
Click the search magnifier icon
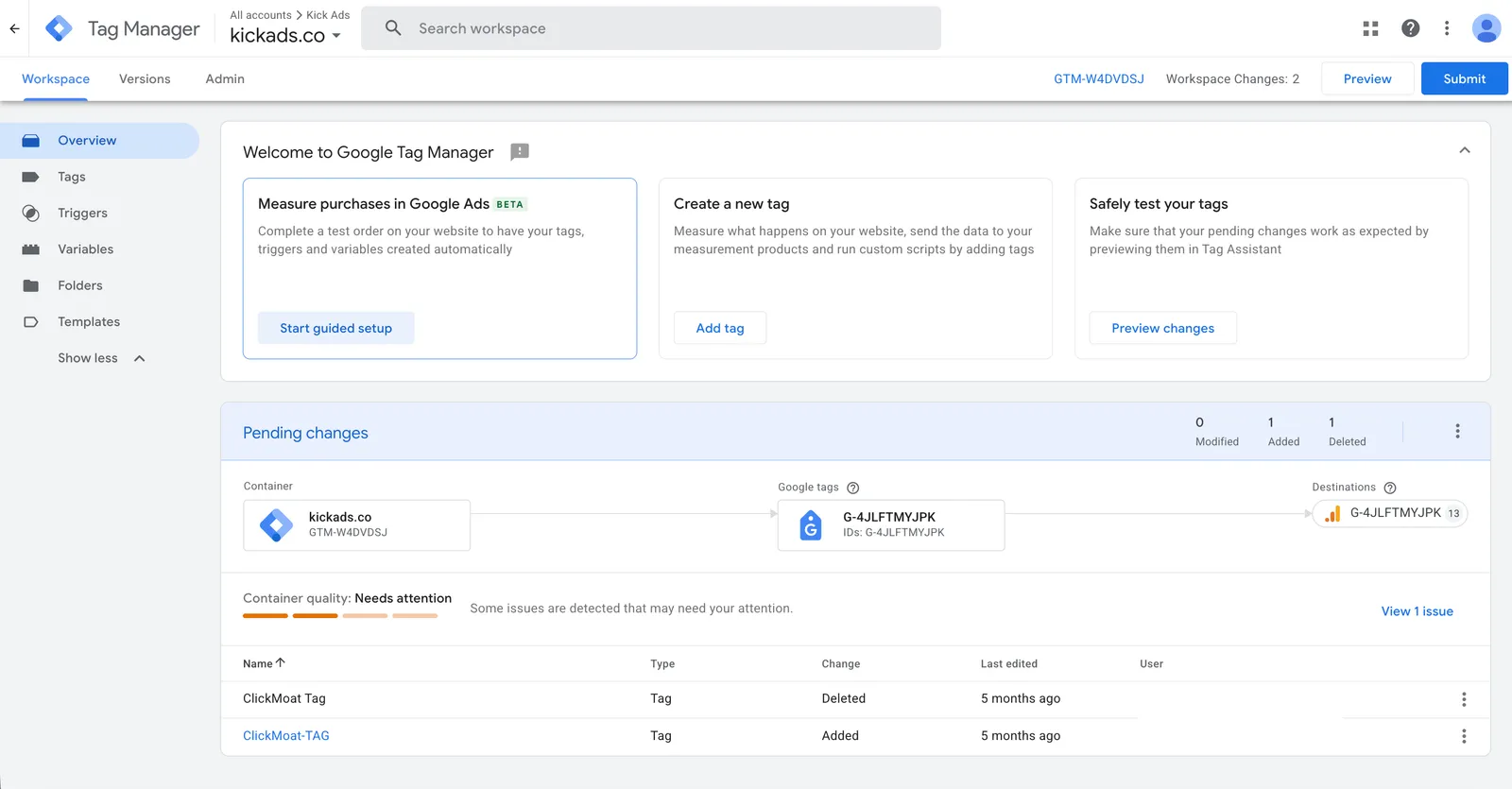393,28
